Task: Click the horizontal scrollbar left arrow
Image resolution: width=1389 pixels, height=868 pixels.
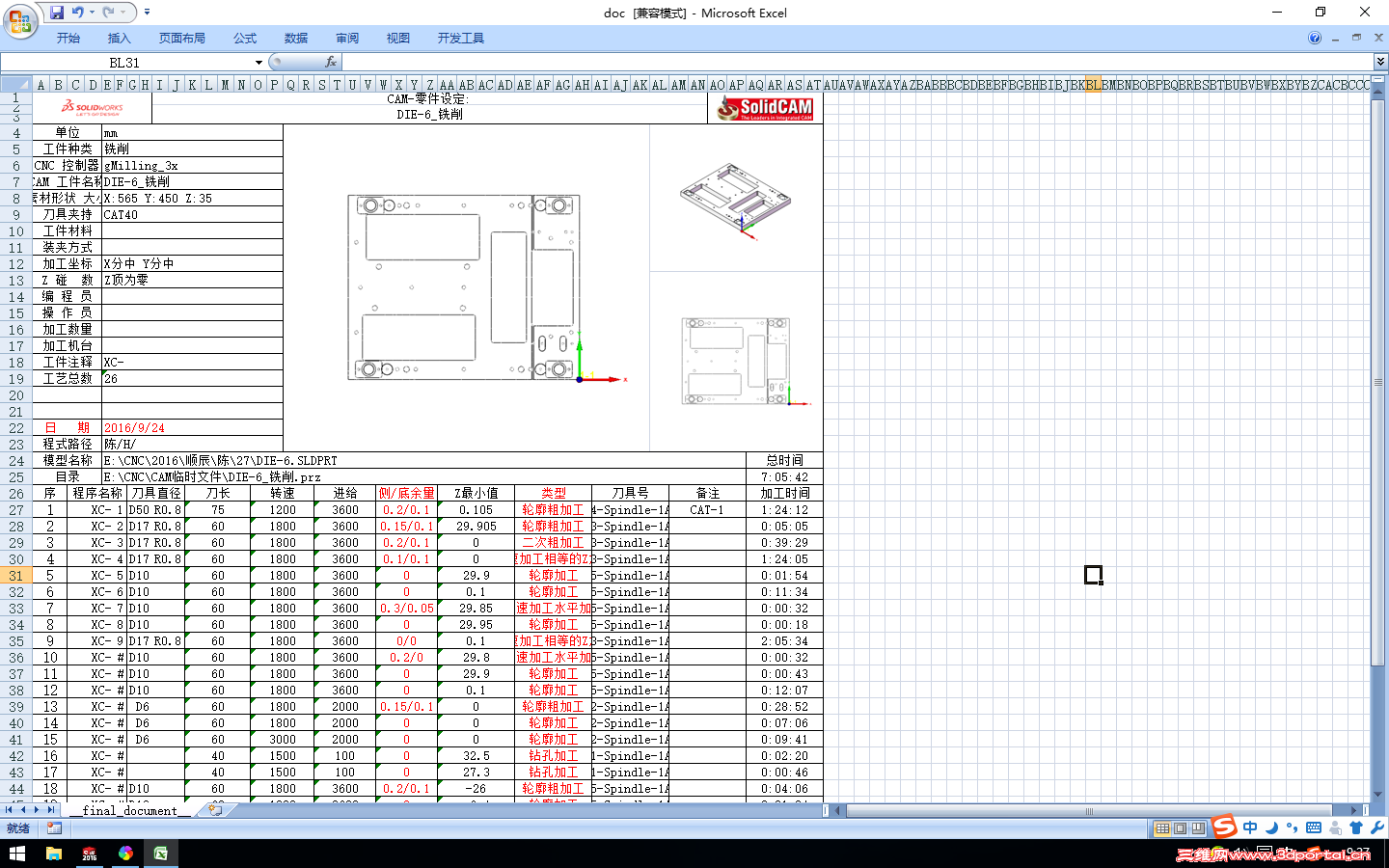Action: (x=838, y=811)
